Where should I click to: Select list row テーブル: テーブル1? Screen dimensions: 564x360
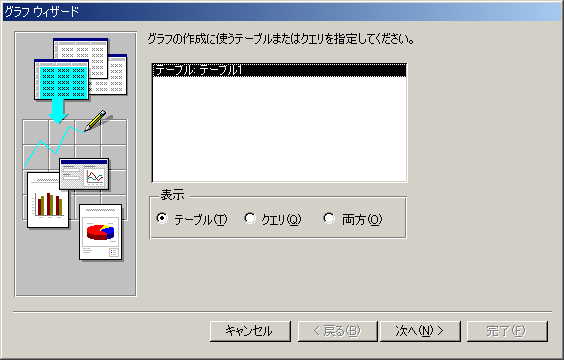coord(279,70)
